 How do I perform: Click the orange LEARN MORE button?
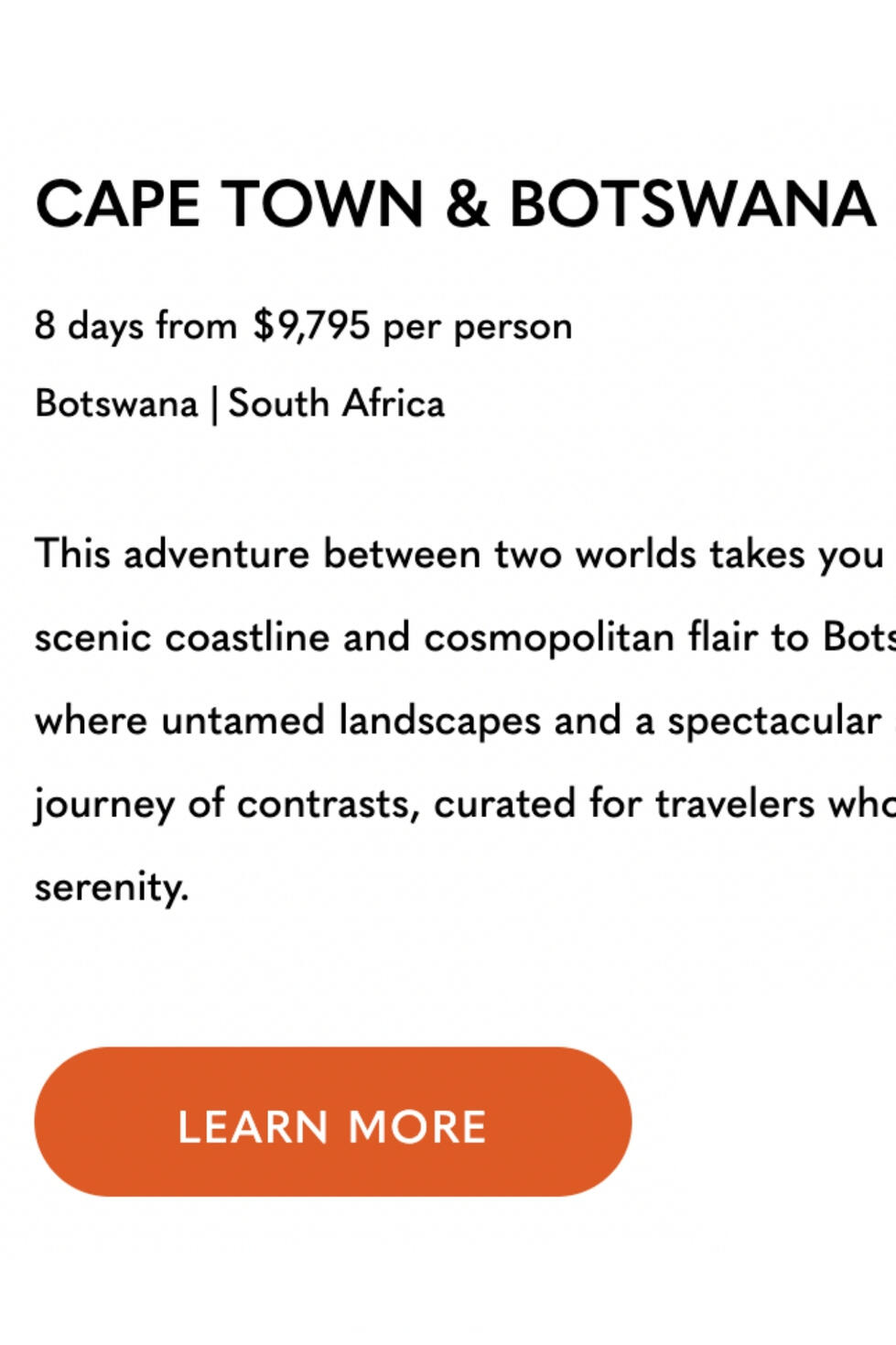click(332, 1122)
